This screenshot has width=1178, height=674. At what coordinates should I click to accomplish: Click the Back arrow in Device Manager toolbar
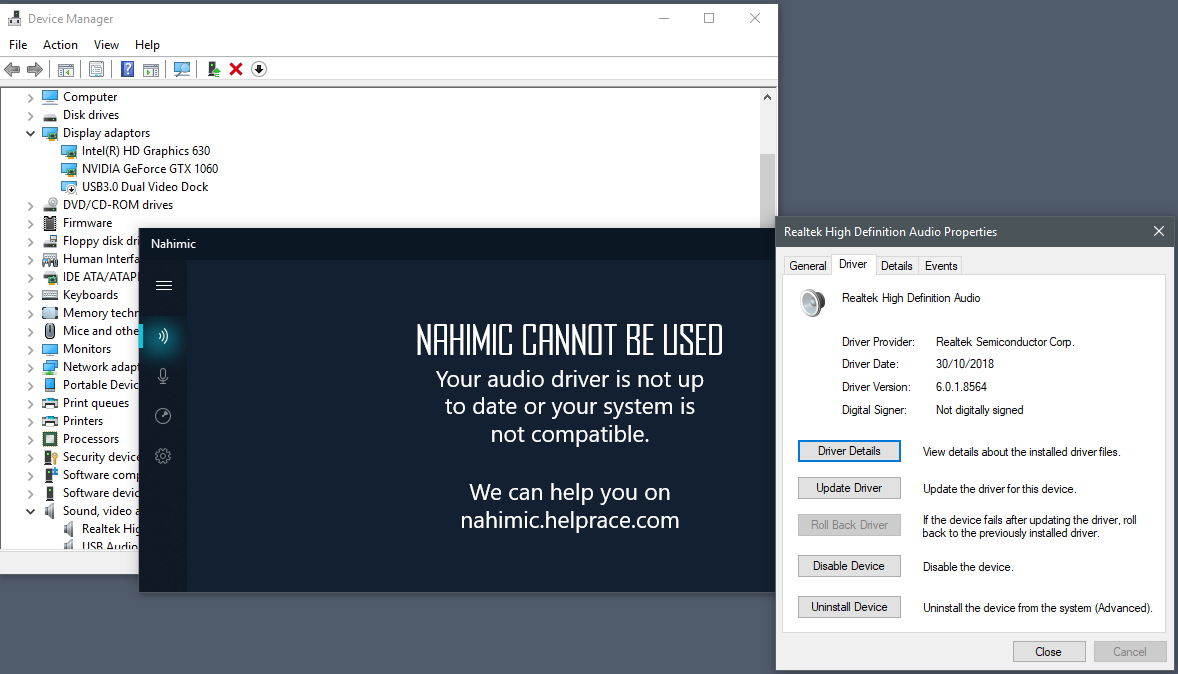point(12,69)
